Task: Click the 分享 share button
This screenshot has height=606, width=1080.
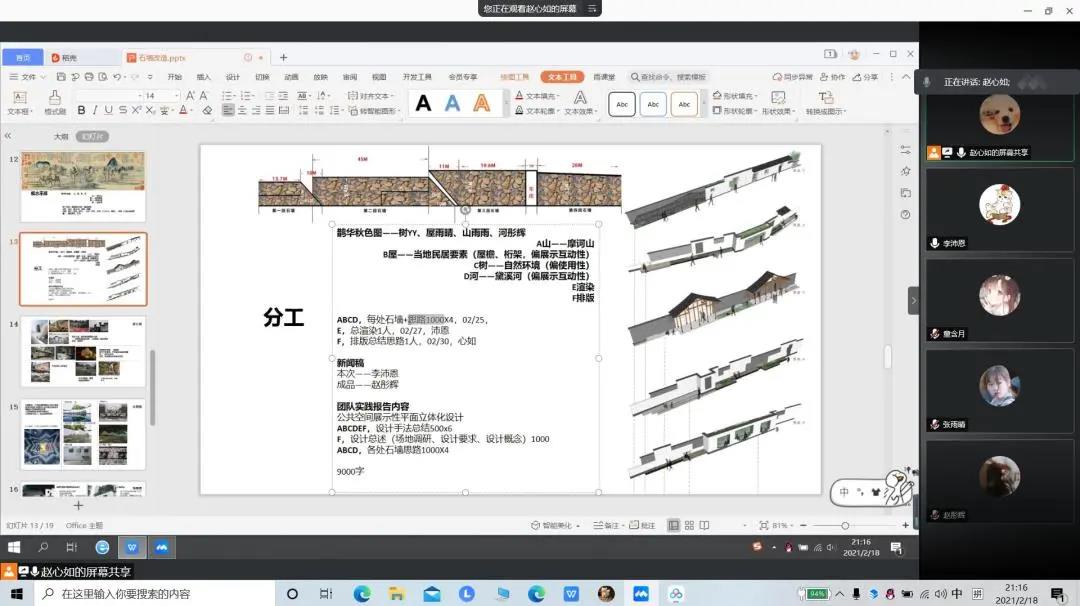Action: point(865,77)
